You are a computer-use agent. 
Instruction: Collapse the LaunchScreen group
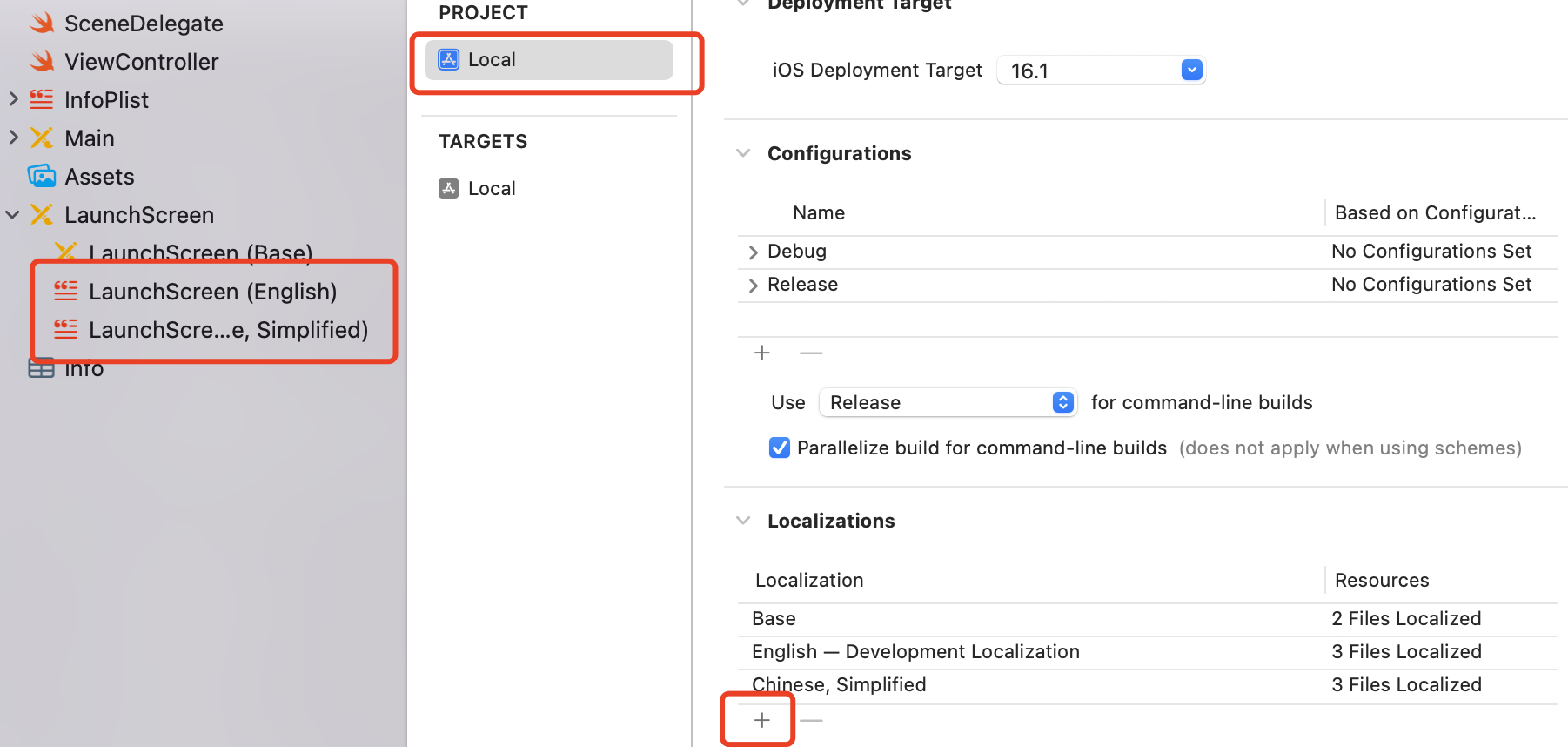click(13, 214)
